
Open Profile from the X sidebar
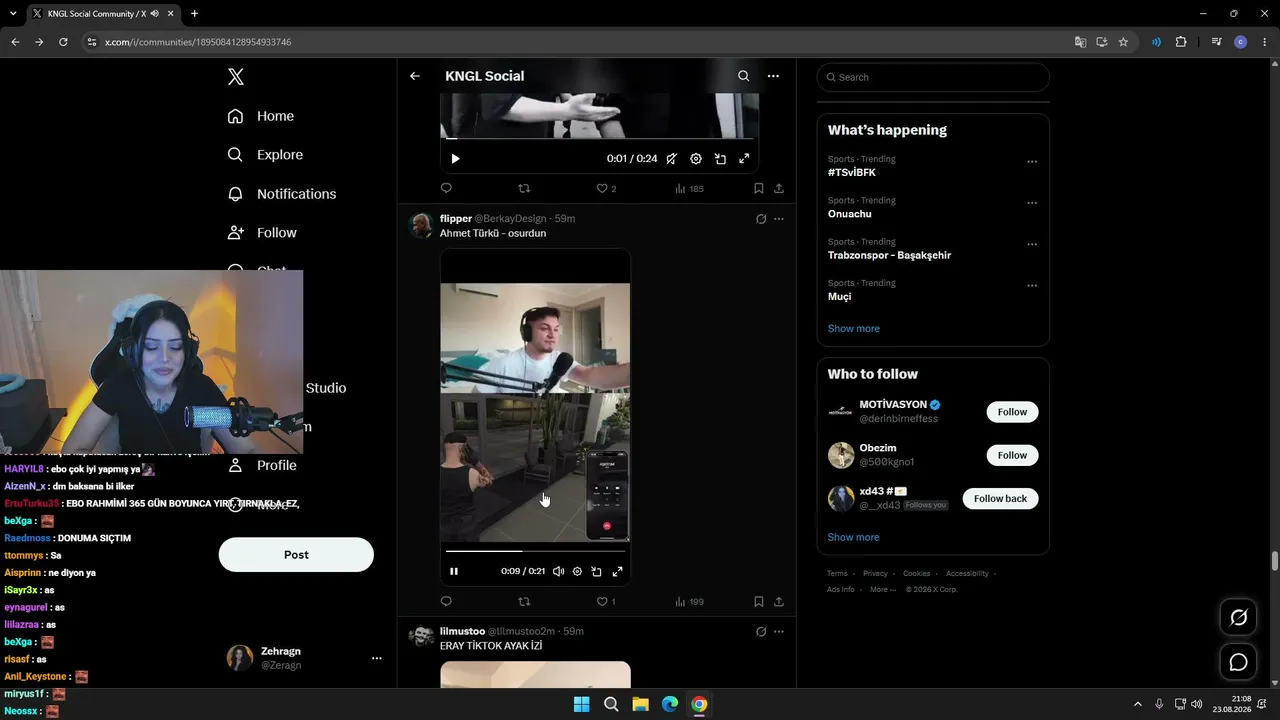(x=262, y=465)
